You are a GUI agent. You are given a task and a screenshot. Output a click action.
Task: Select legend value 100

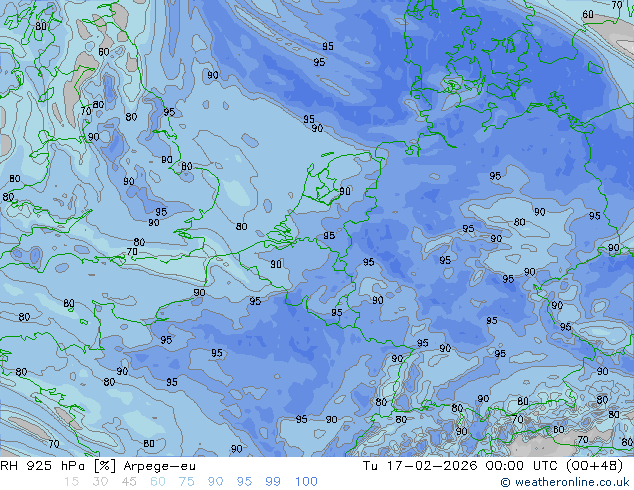pos(306,482)
